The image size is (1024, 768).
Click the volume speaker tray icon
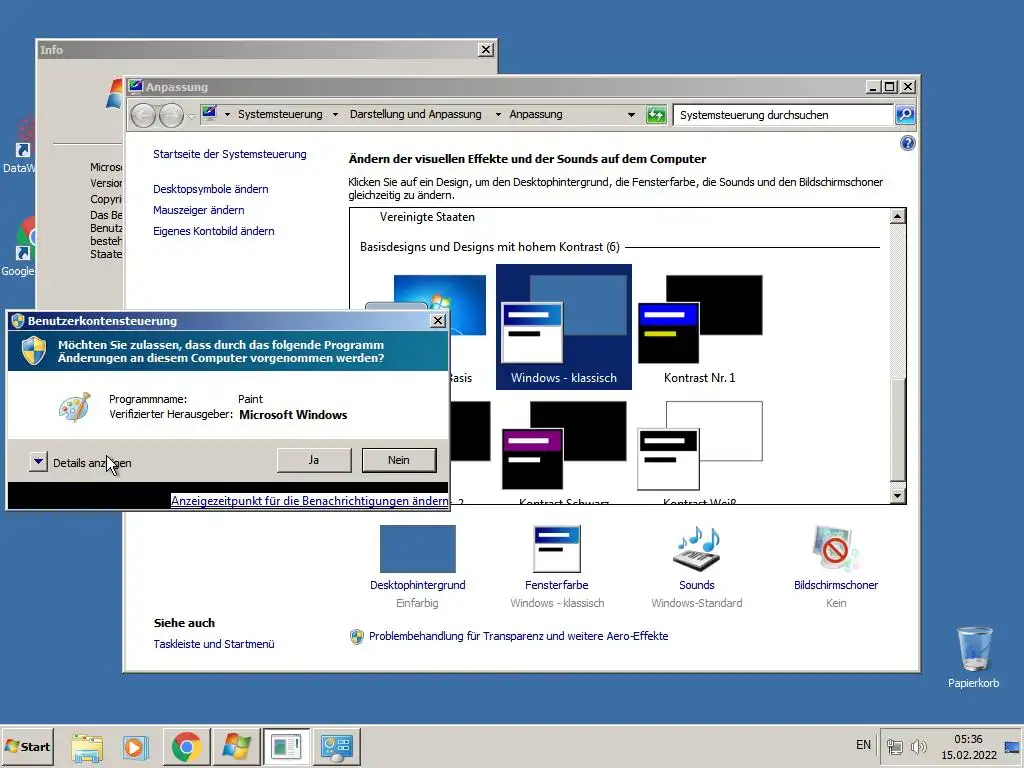(x=918, y=746)
